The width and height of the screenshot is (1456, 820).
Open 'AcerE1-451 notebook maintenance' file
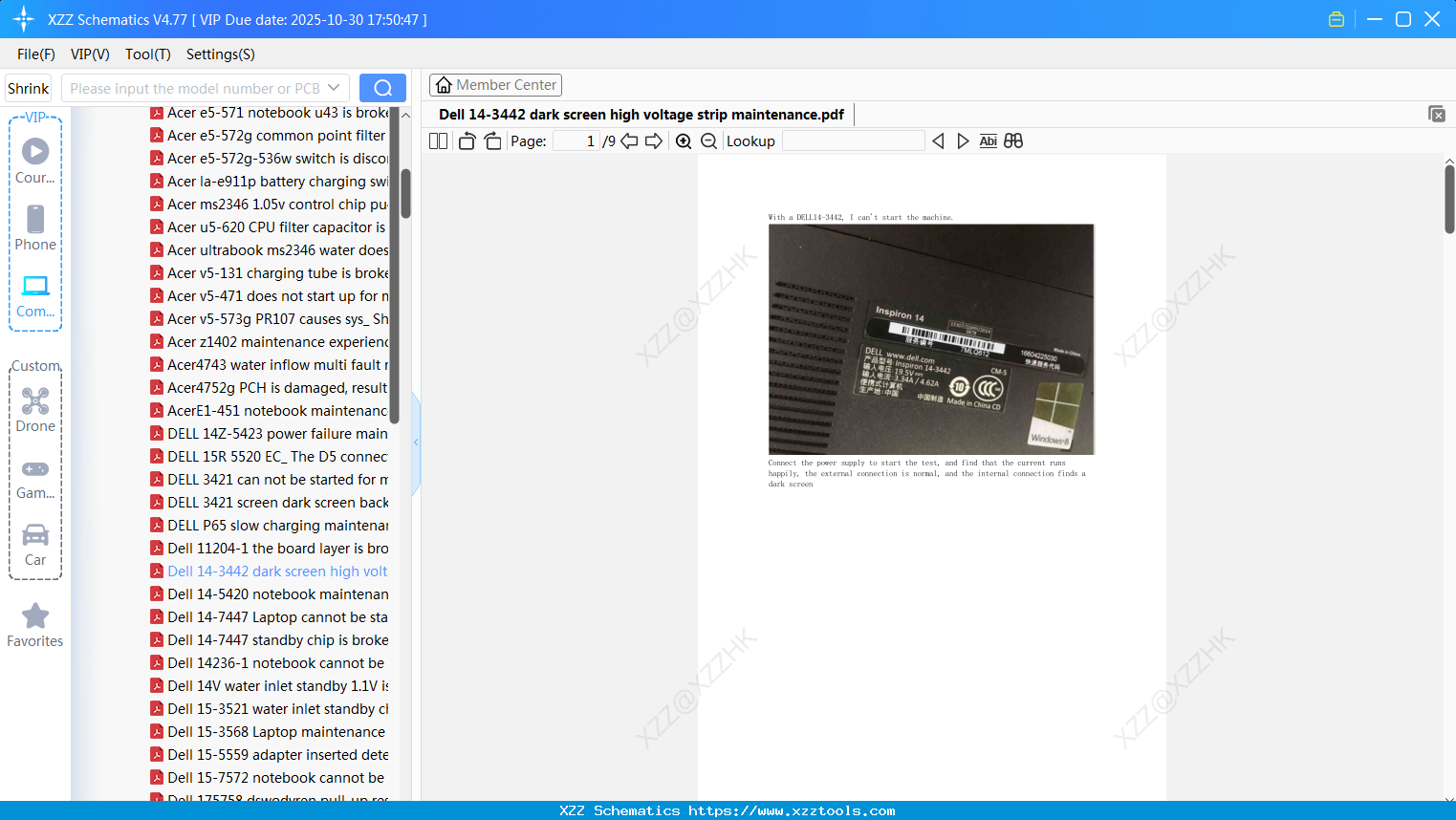click(x=270, y=411)
